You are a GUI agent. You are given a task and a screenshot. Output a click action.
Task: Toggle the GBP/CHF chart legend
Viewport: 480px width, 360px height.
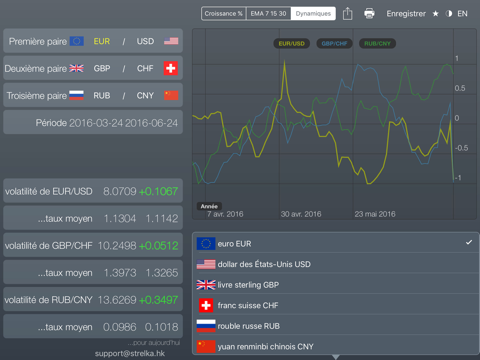click(334, 44)
